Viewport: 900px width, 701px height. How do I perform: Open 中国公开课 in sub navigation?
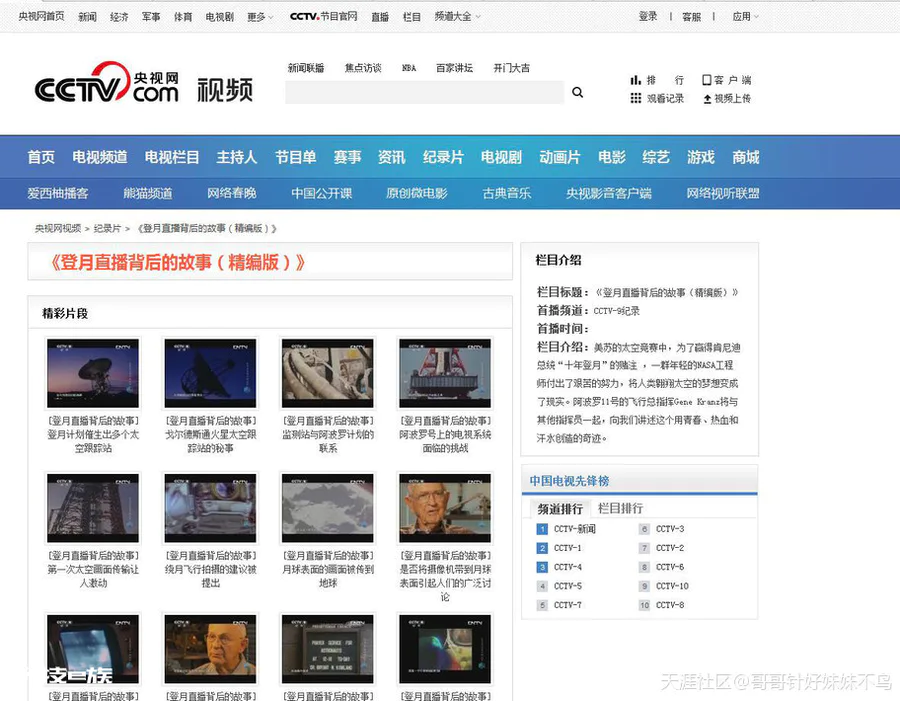321,193
